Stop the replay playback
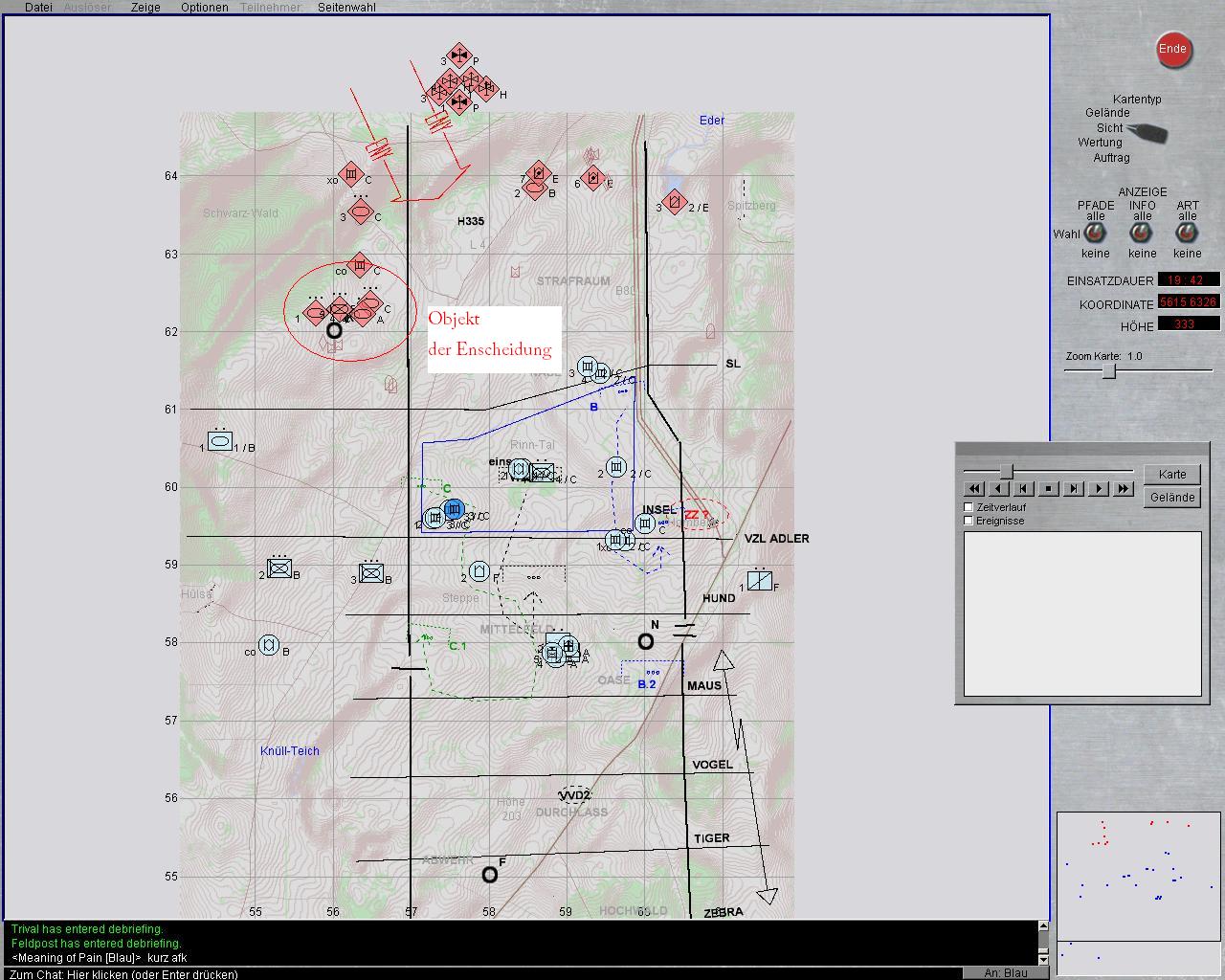1225x980 pixels. click(x=1049, y=489)
